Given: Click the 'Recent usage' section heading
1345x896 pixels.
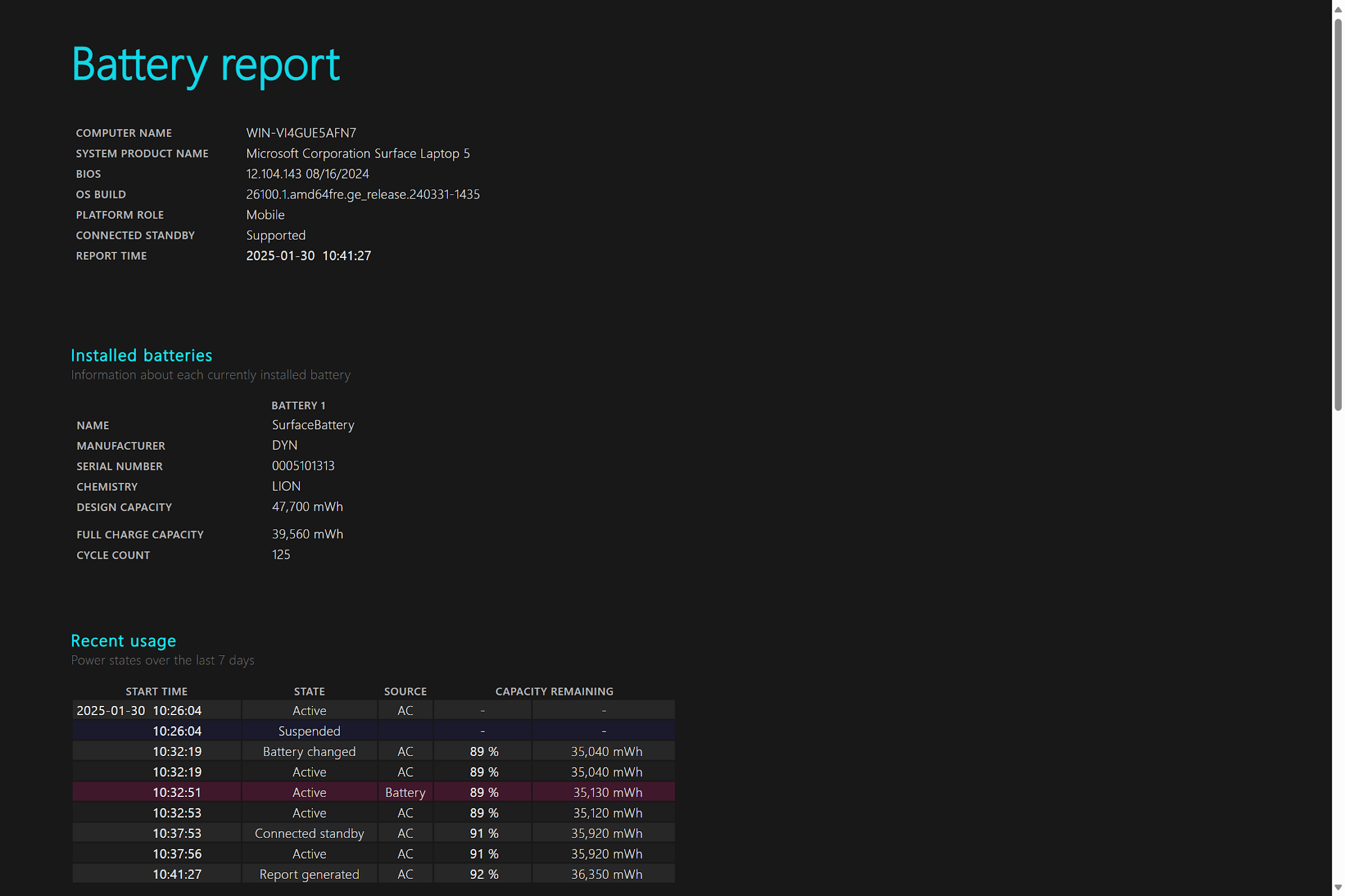Looking at the screenshot, I should pos(123,641).
